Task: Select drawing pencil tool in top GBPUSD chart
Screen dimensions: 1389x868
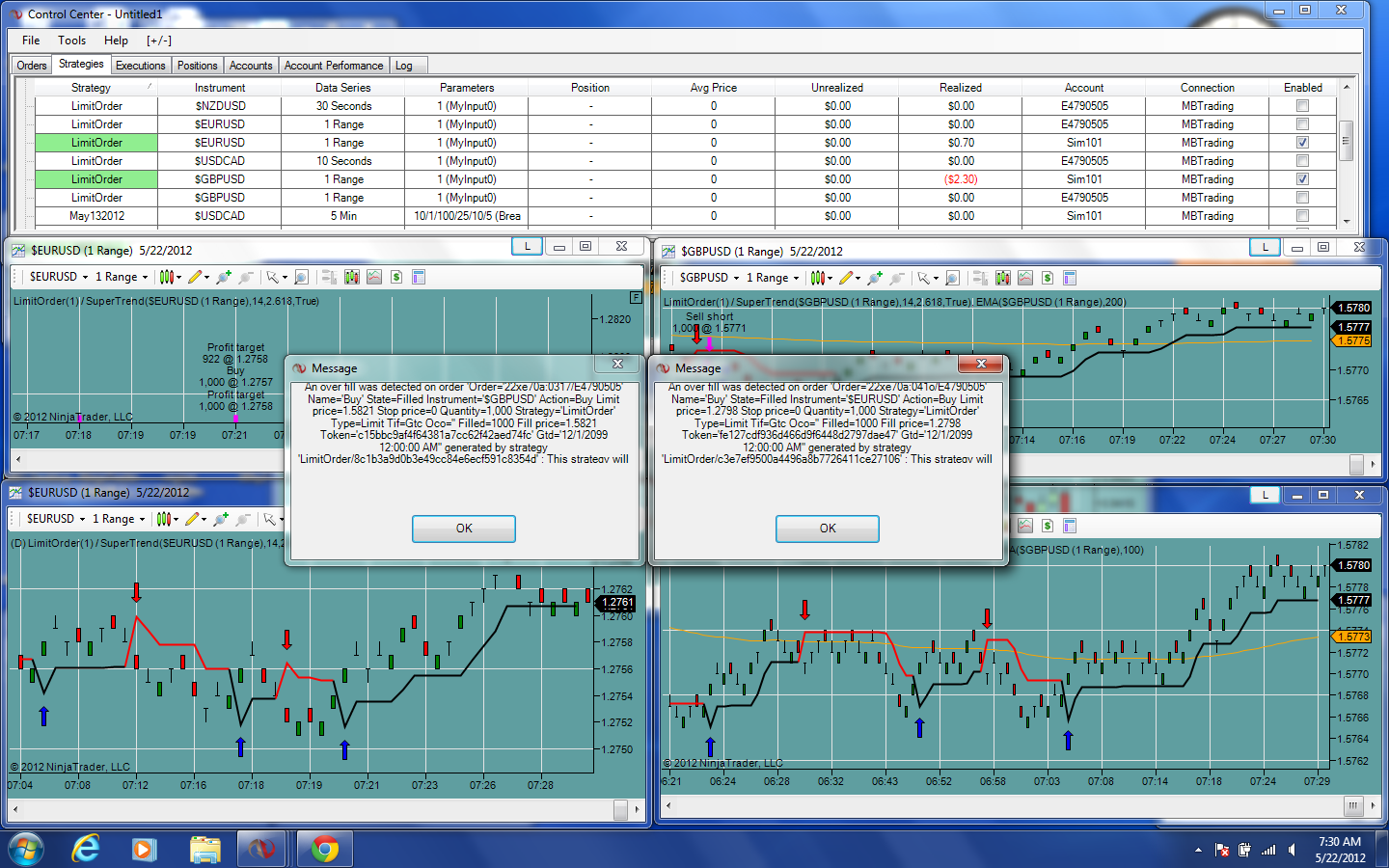Action: tap(846, 278)
